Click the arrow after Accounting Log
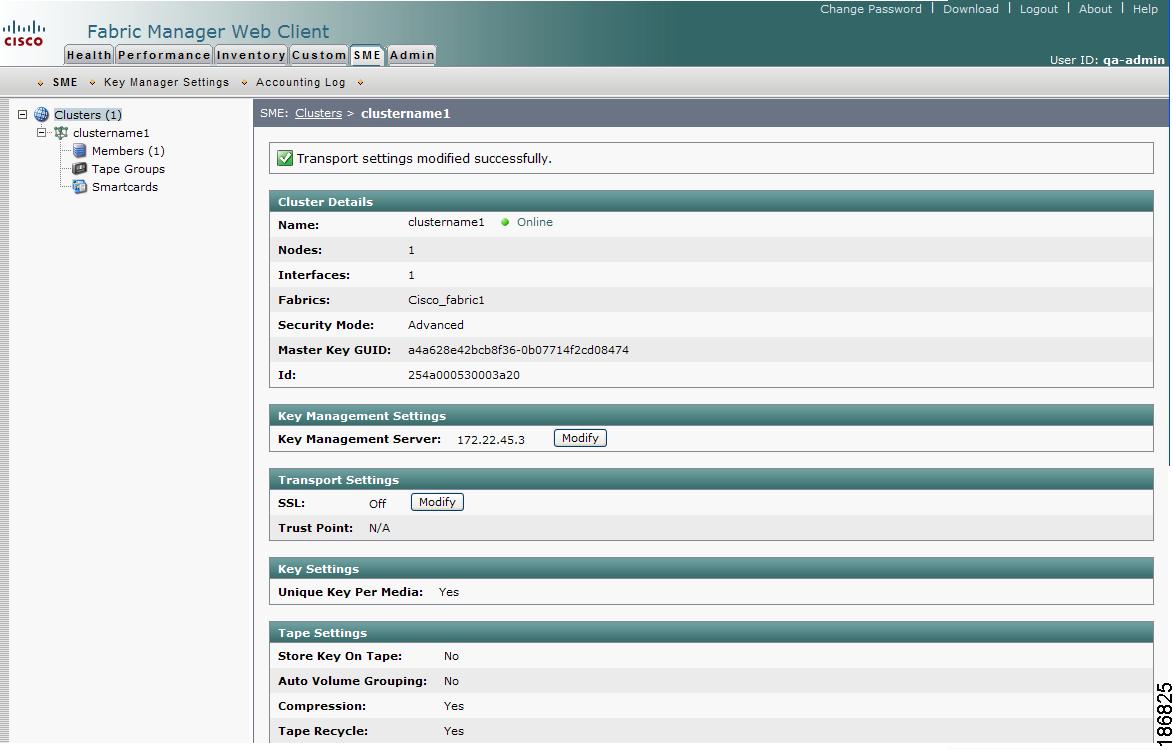Viewport: 1173px width, 750px height. pyautogui.click(x=361, y=83)
